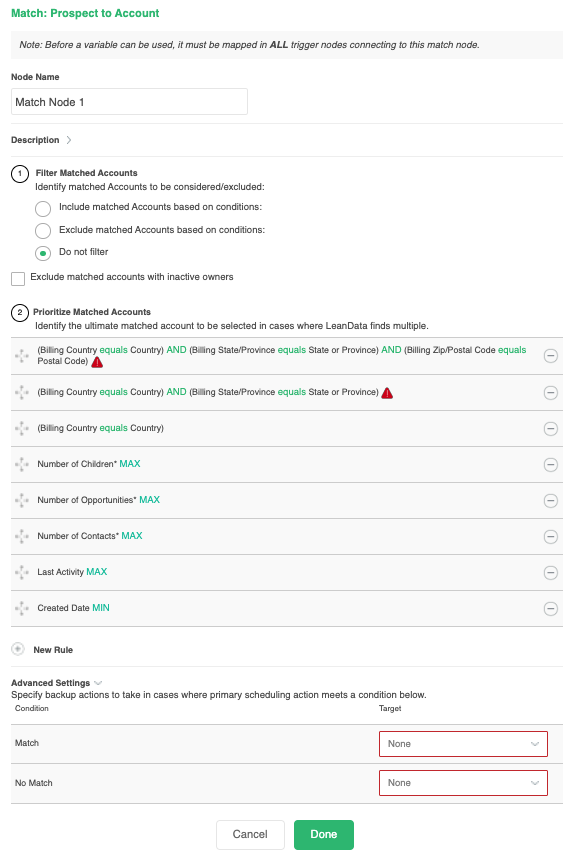Viewport: 570px width, 857px height.
Task: Expand the Description section
Action: 68,140
